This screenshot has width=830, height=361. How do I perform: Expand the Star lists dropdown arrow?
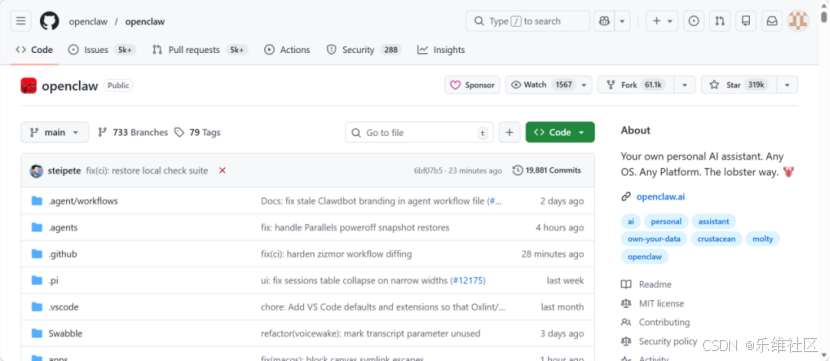pos(787,85)
